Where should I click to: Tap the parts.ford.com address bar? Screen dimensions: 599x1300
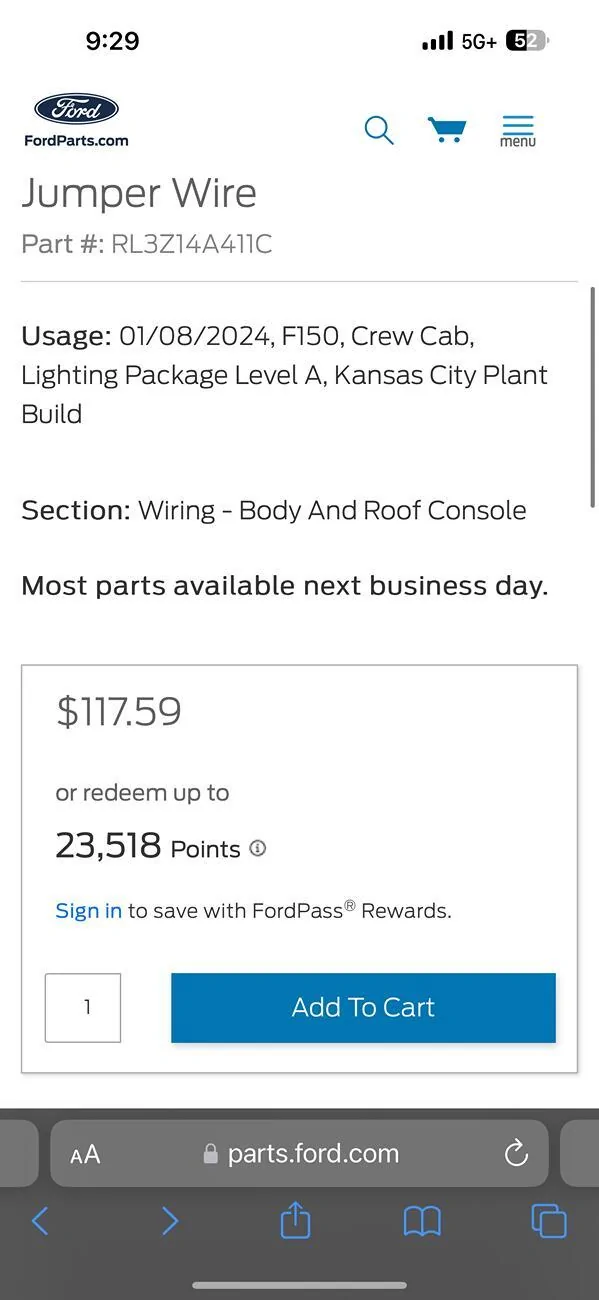click(x=313, y=1153)
